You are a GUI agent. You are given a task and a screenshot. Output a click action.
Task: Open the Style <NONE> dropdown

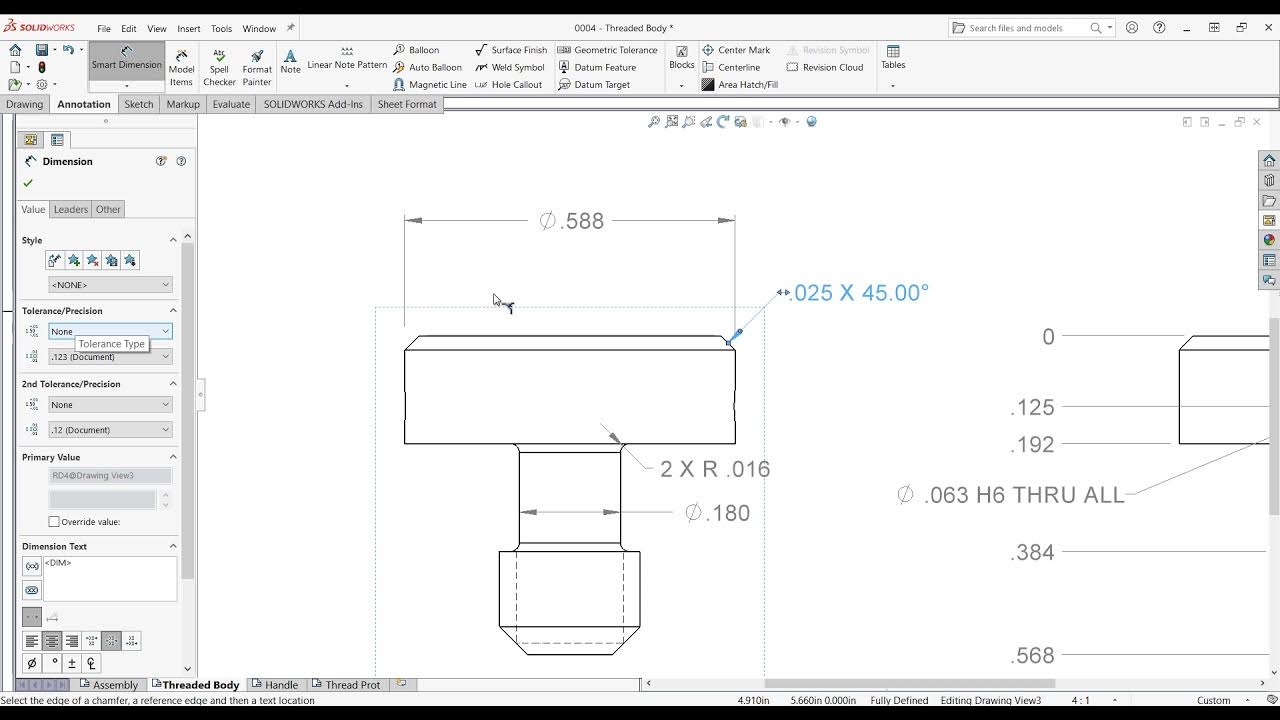[x=110, y=285]
